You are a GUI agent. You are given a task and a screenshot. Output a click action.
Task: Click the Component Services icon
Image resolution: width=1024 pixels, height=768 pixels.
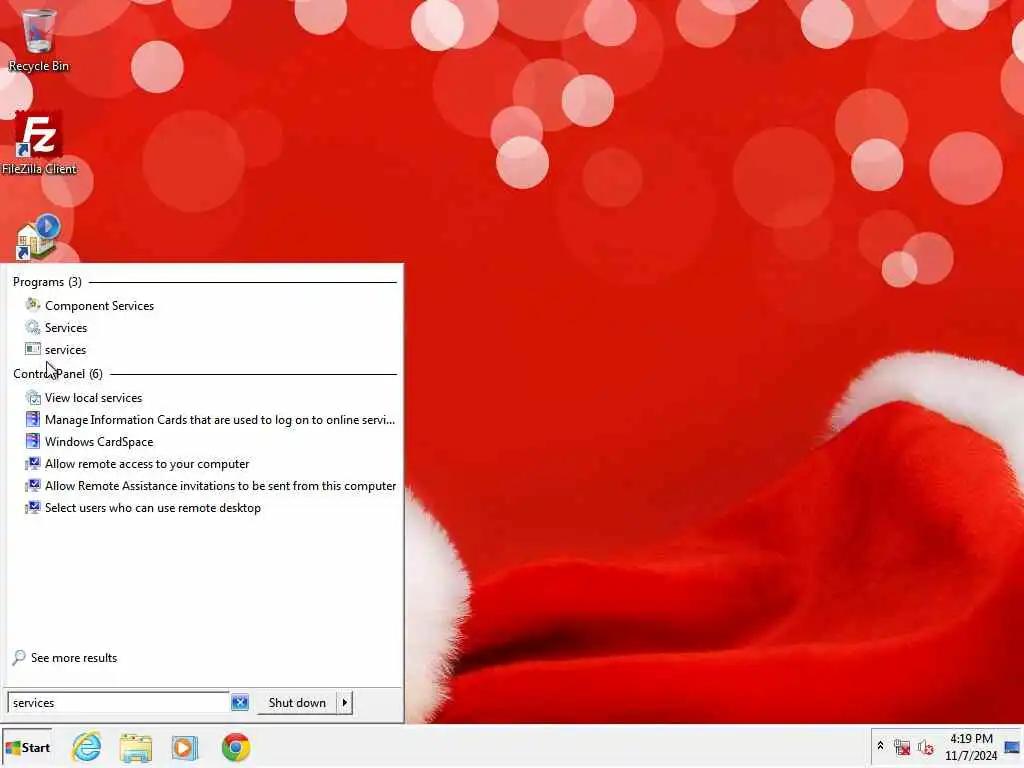click(x=33, y=305)
